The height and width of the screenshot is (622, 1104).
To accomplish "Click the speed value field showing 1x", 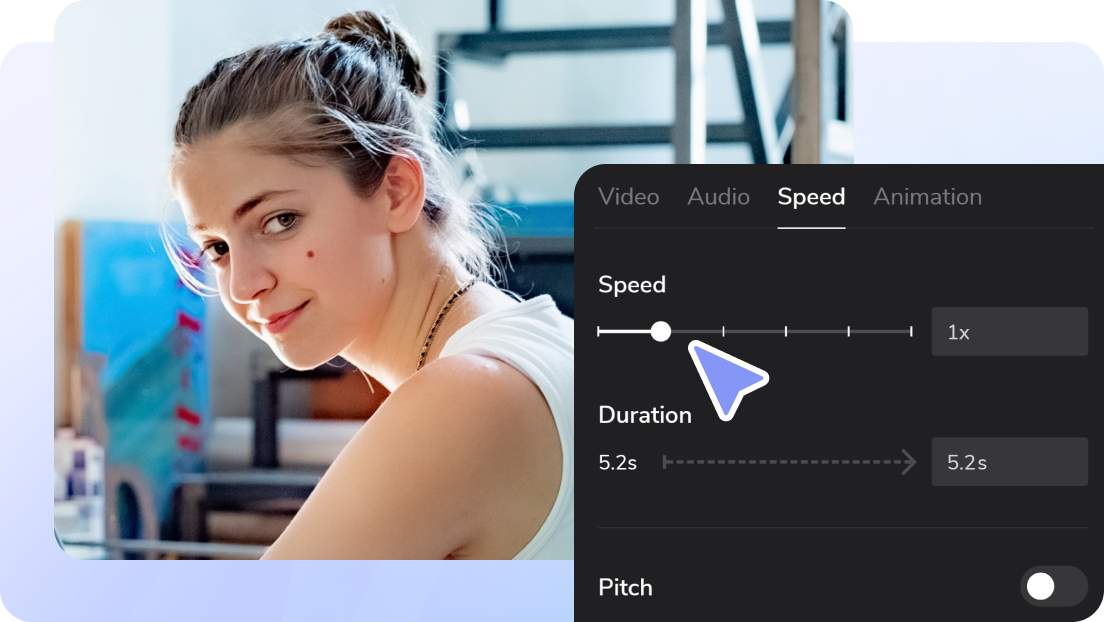I will 1010,331.
